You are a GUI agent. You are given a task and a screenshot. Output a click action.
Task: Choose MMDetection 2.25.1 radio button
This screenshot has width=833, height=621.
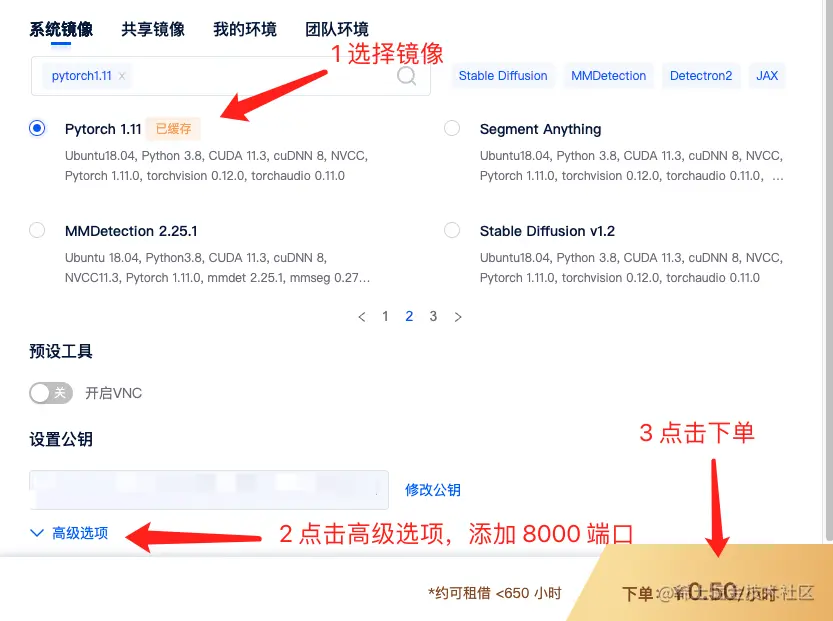click(x=37, y=230)
